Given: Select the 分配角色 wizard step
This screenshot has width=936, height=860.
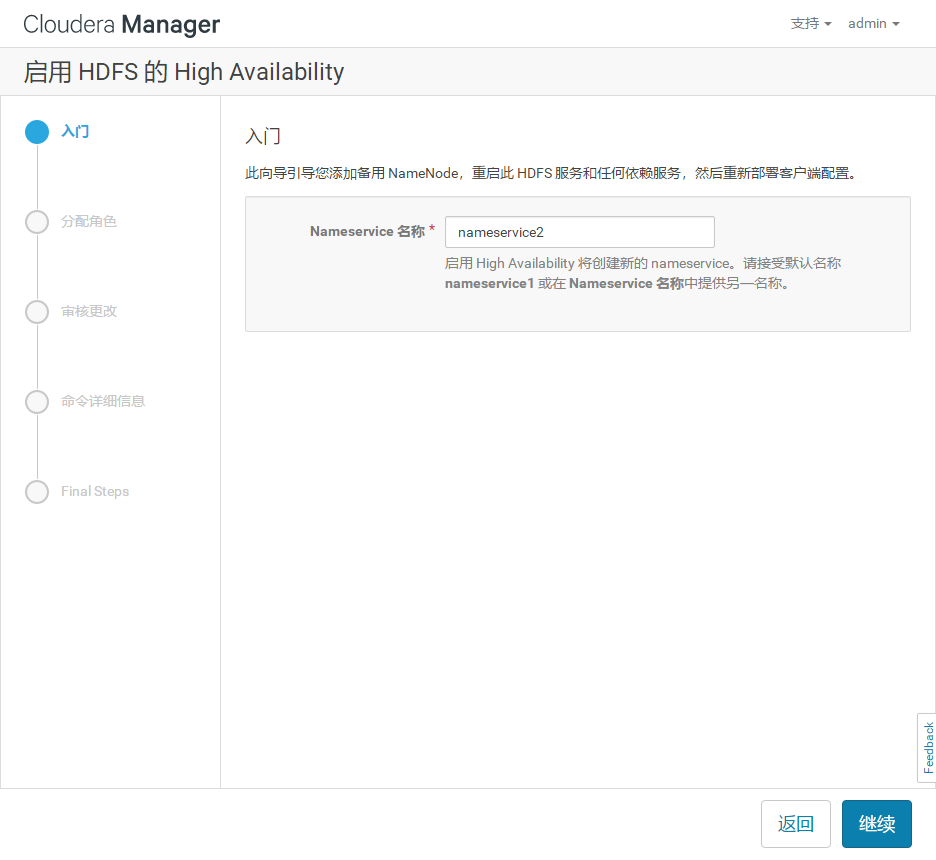Looking at the screenshot, I should [89, 221].
